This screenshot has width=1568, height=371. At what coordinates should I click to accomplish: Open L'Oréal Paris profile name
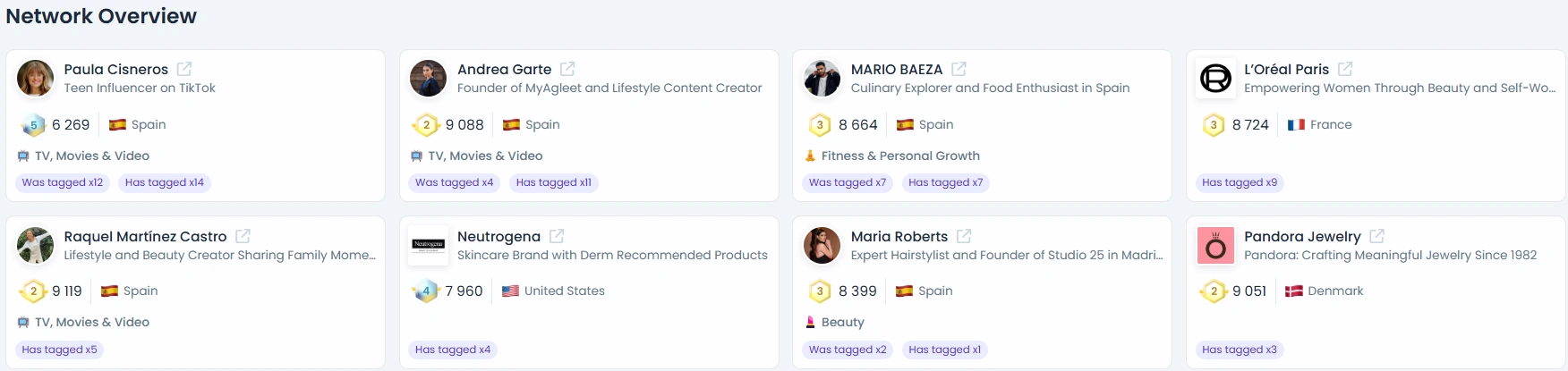click(1287, 70)
